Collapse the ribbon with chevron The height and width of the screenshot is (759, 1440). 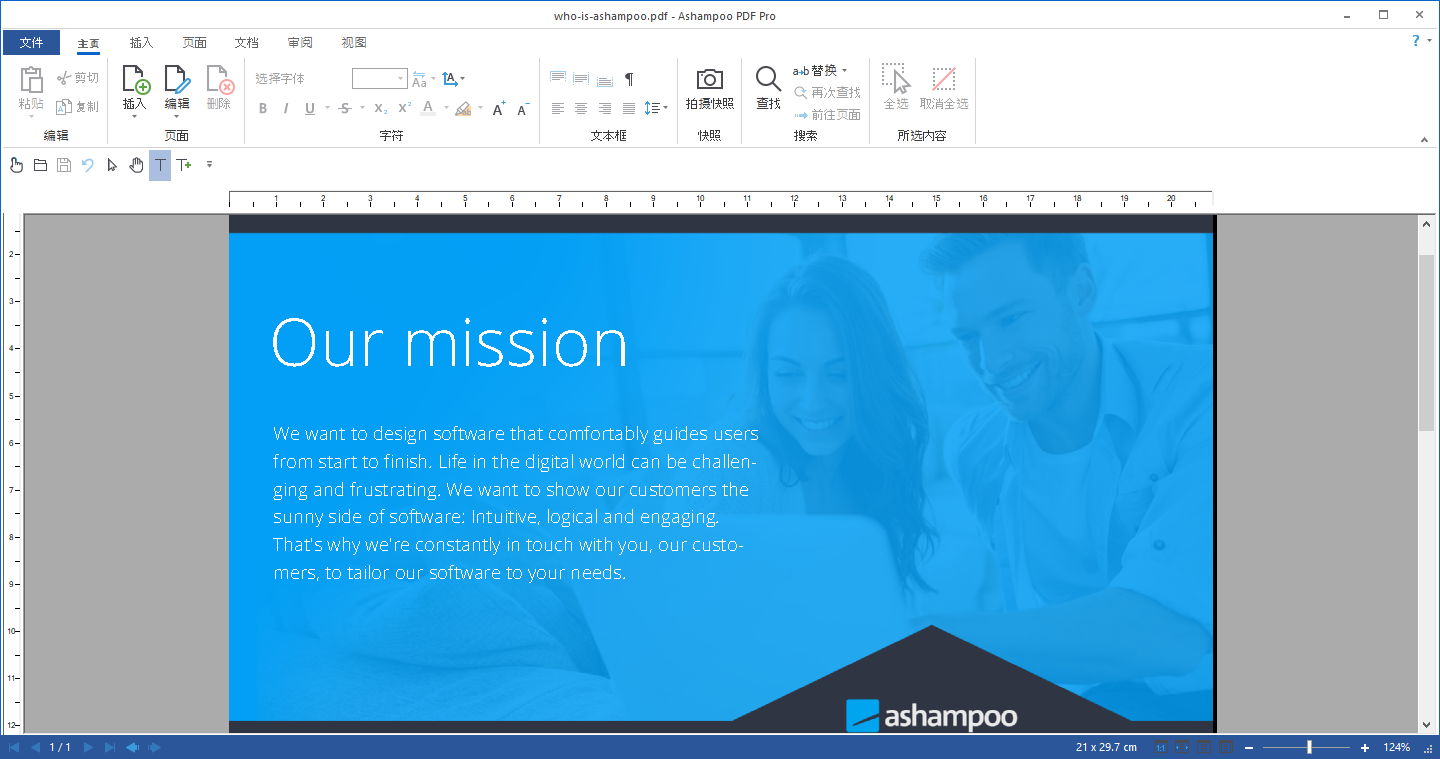tap(1425, 138)
